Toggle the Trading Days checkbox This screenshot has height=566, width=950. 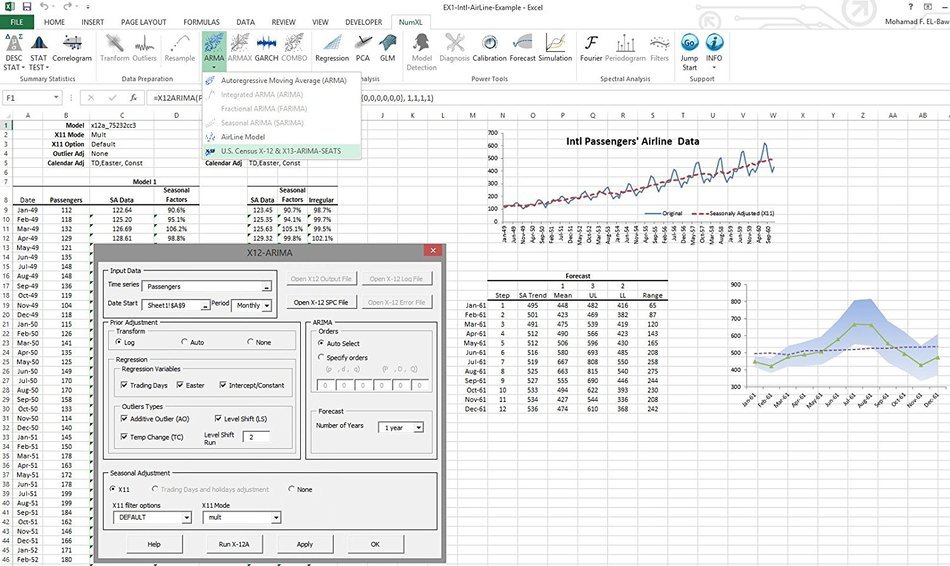click(144, 385)
